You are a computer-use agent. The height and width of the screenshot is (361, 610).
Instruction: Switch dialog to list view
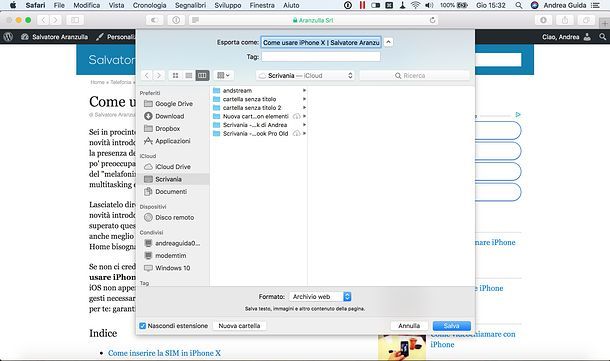coord(189,75)
